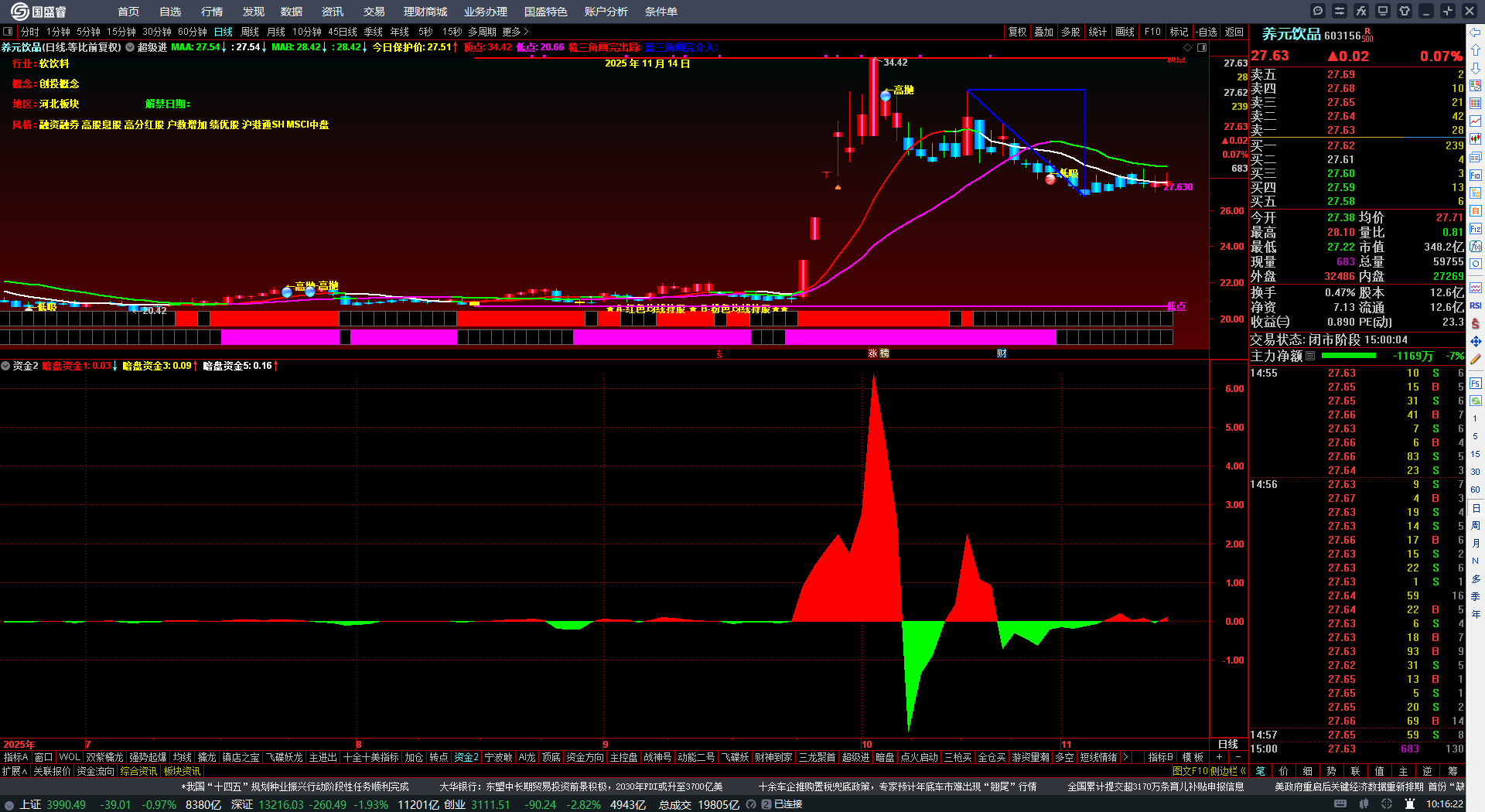
Task: Click the crosshair target icon in status bar
Action: click(x=1387, y=804)
